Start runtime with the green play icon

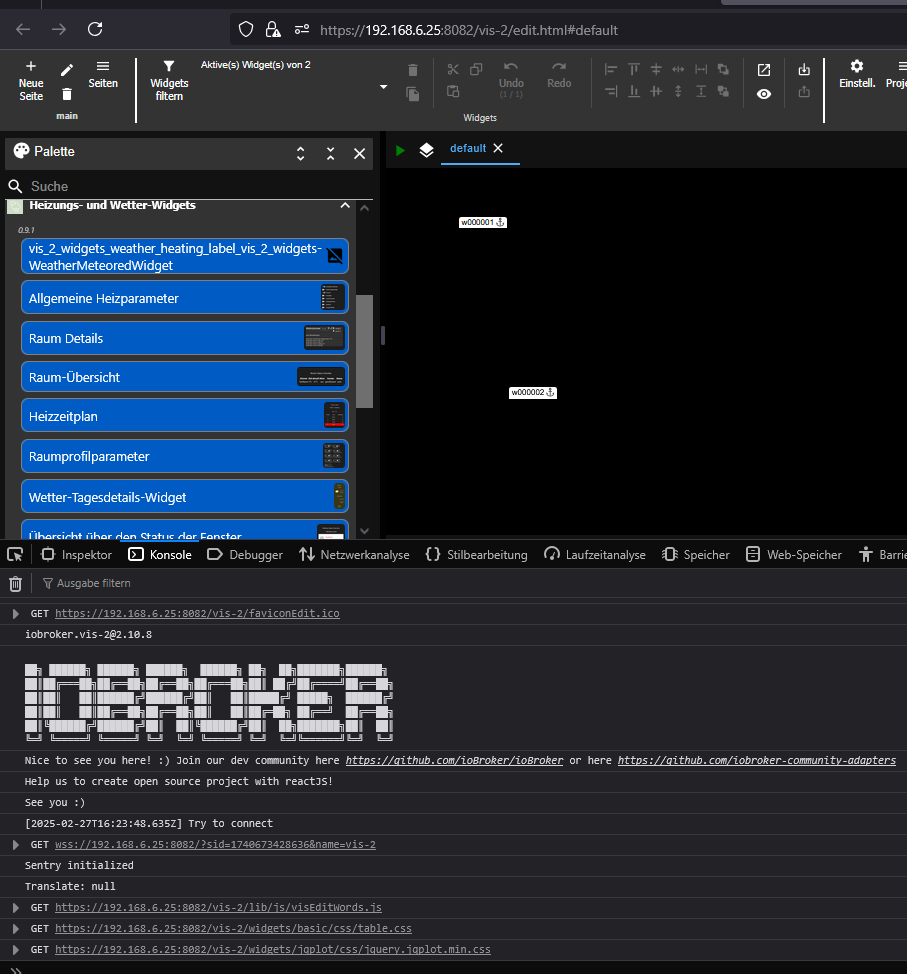(x=401, y=150)
